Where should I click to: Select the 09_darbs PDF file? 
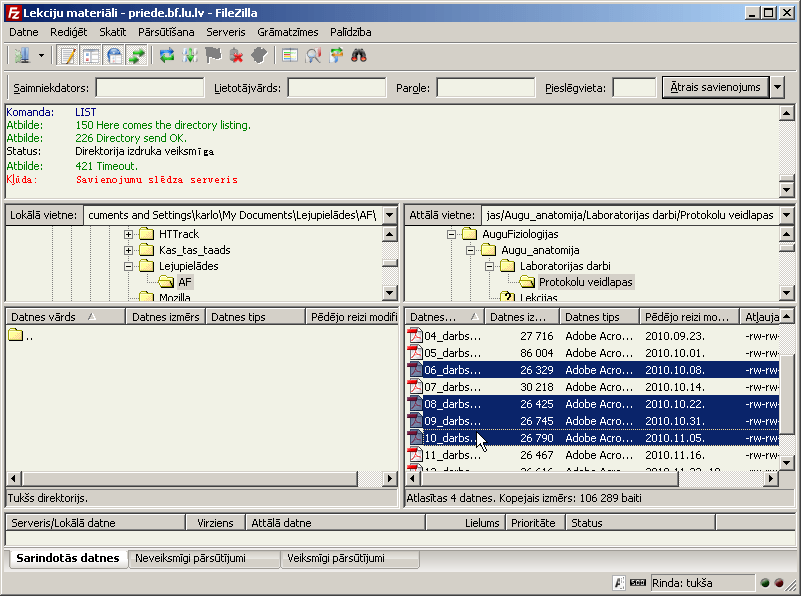[x=593, y=421]
